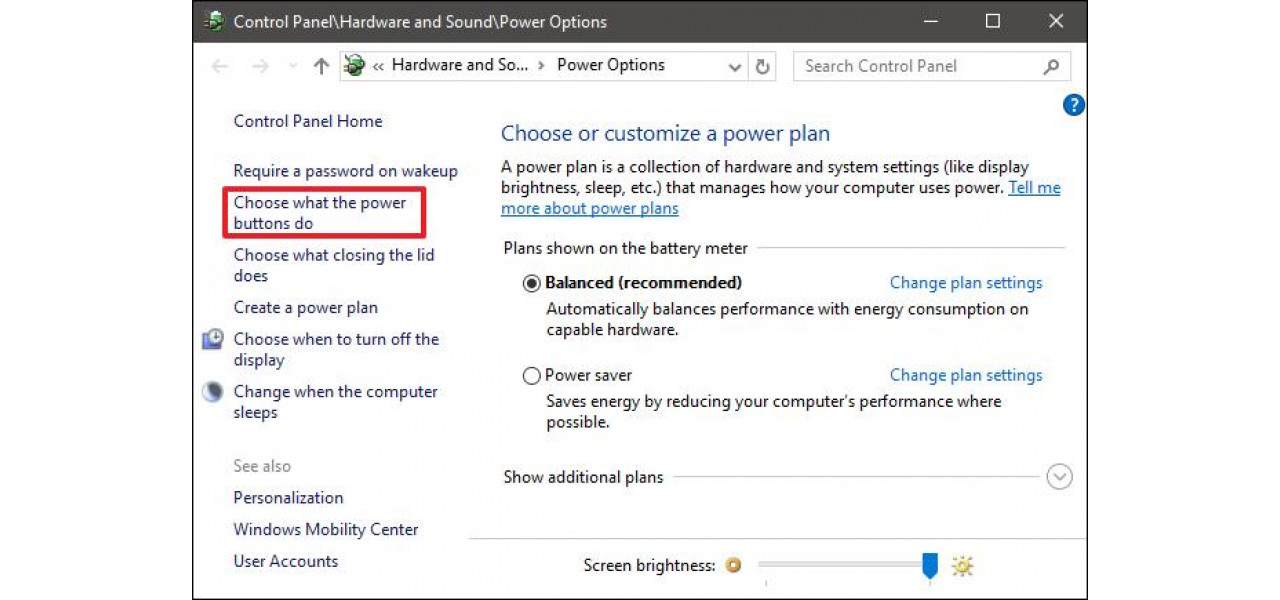Go up one level with Up arrow
The width and height of the screenshot is (1280, 600).
pos(321,66)
